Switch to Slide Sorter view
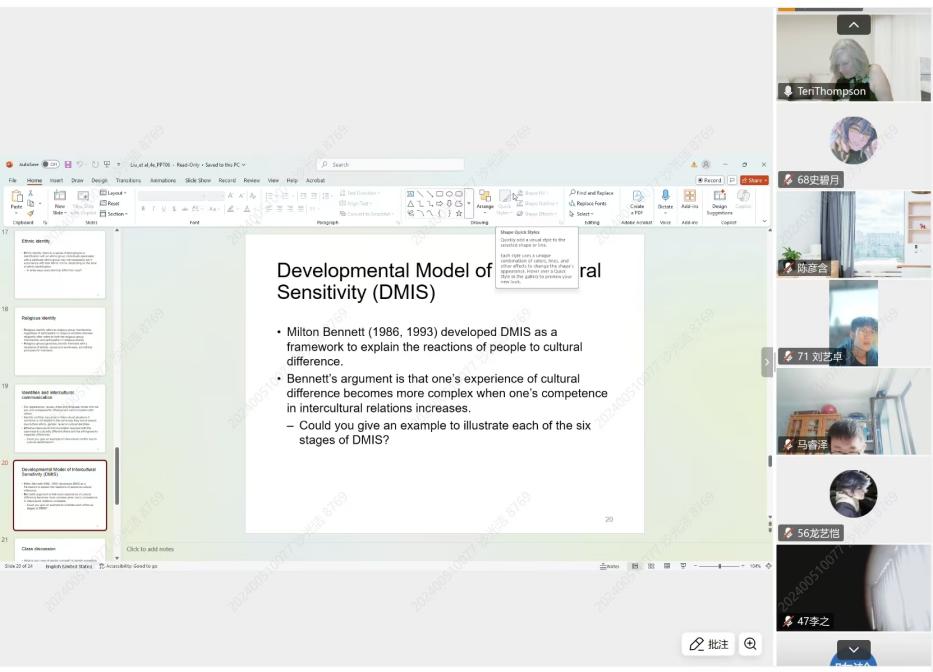 [x=651, y=566]
